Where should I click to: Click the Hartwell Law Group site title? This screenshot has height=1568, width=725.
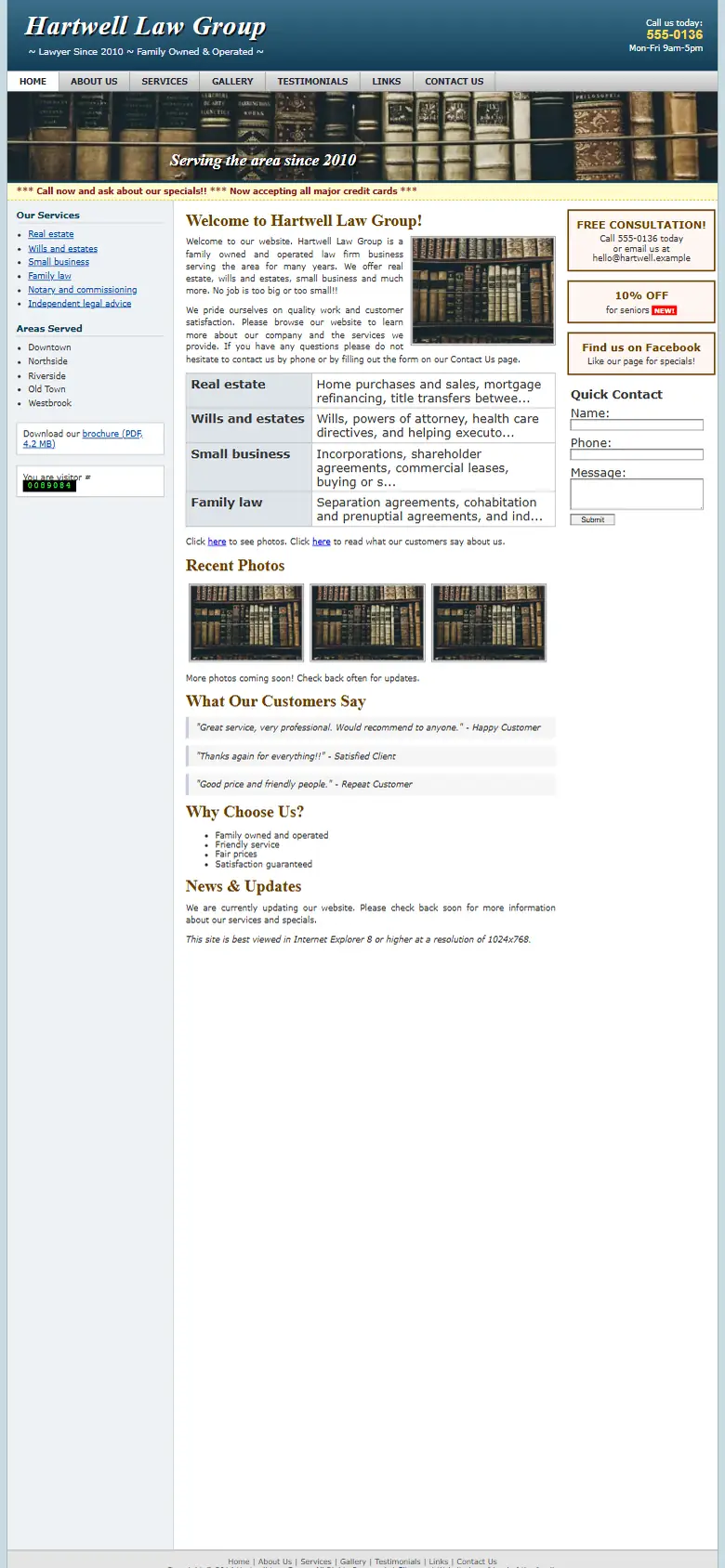(x=145, y=26)
